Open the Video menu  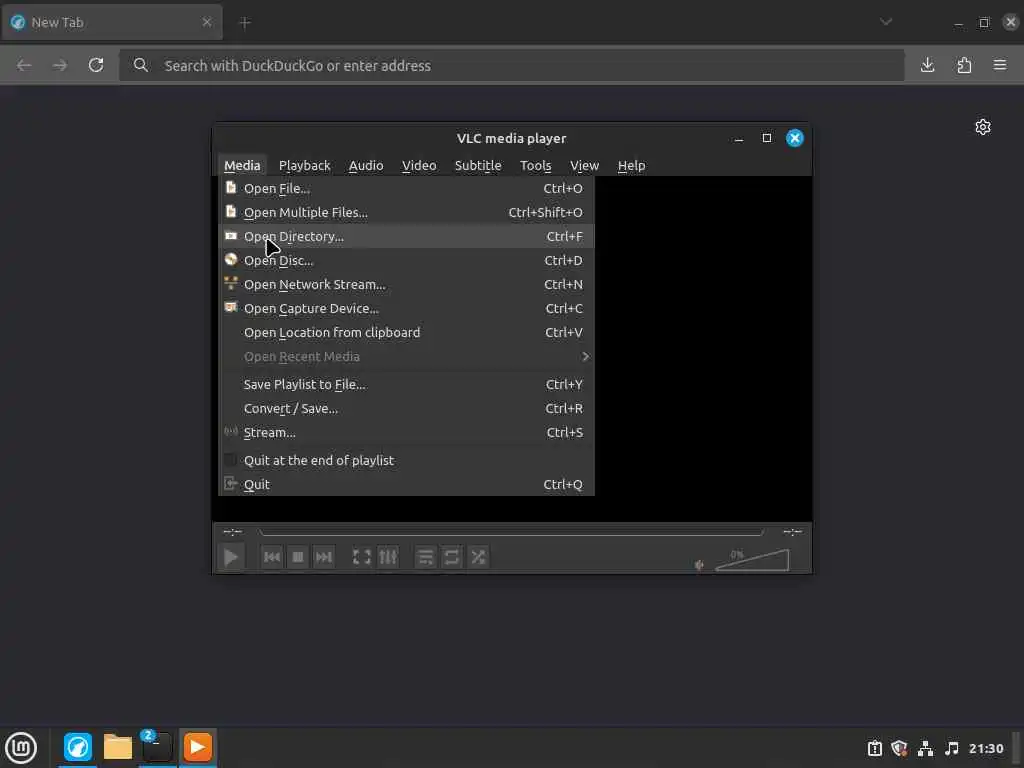419,165
